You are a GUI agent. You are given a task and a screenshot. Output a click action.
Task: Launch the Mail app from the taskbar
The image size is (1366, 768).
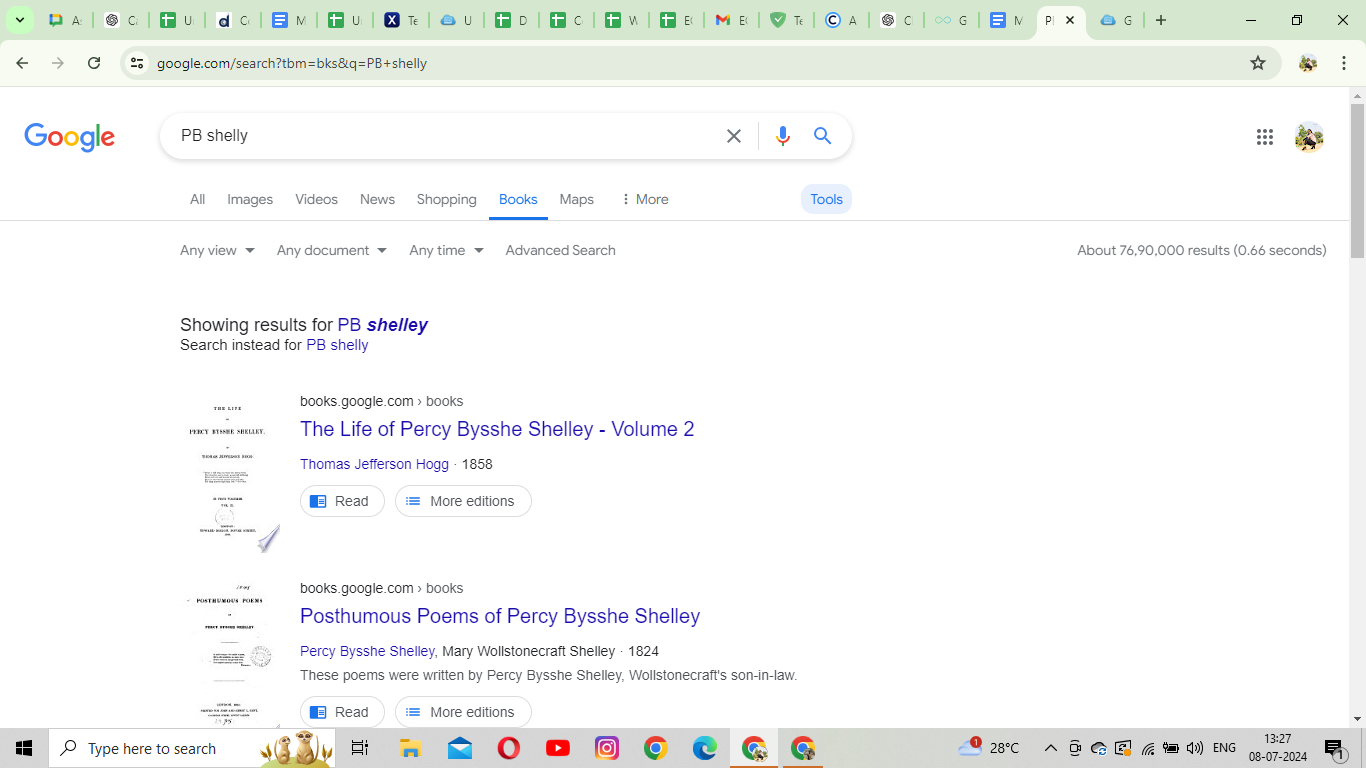point(459,748)
